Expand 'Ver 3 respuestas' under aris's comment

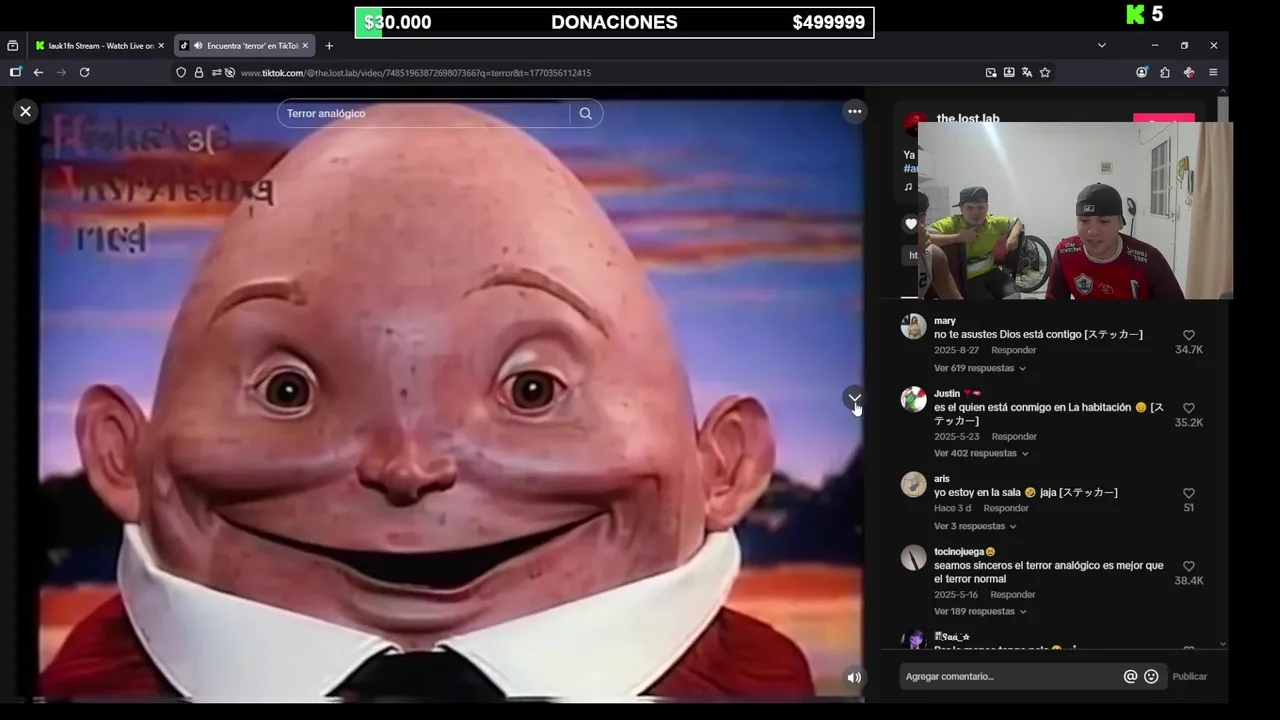point(975,526)
